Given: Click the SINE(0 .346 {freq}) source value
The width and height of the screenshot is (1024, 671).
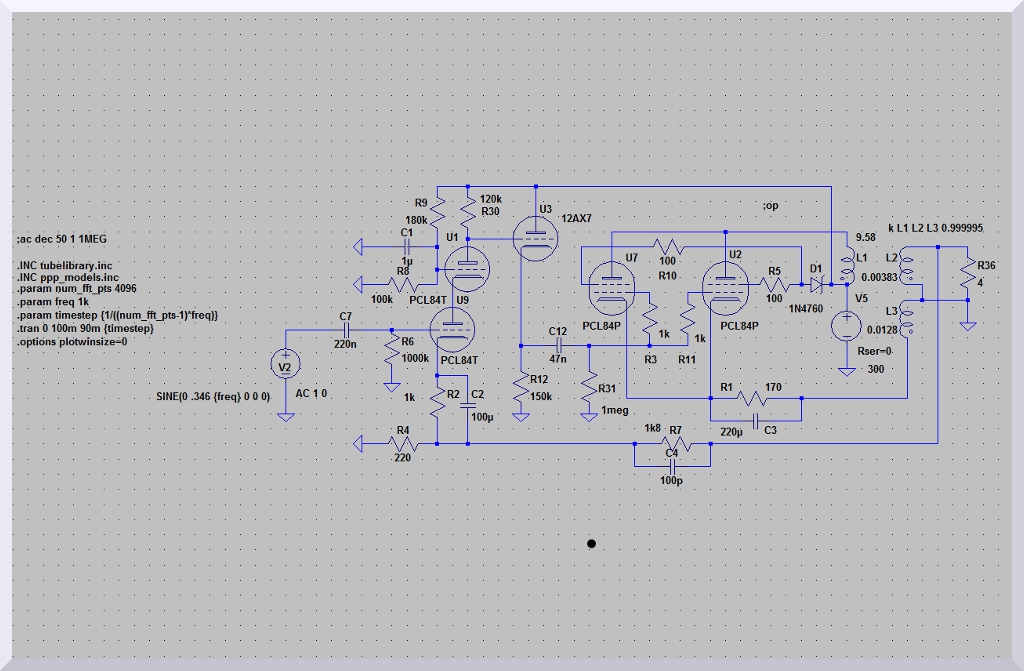Looking at the screenshot, I should [212, 397].
